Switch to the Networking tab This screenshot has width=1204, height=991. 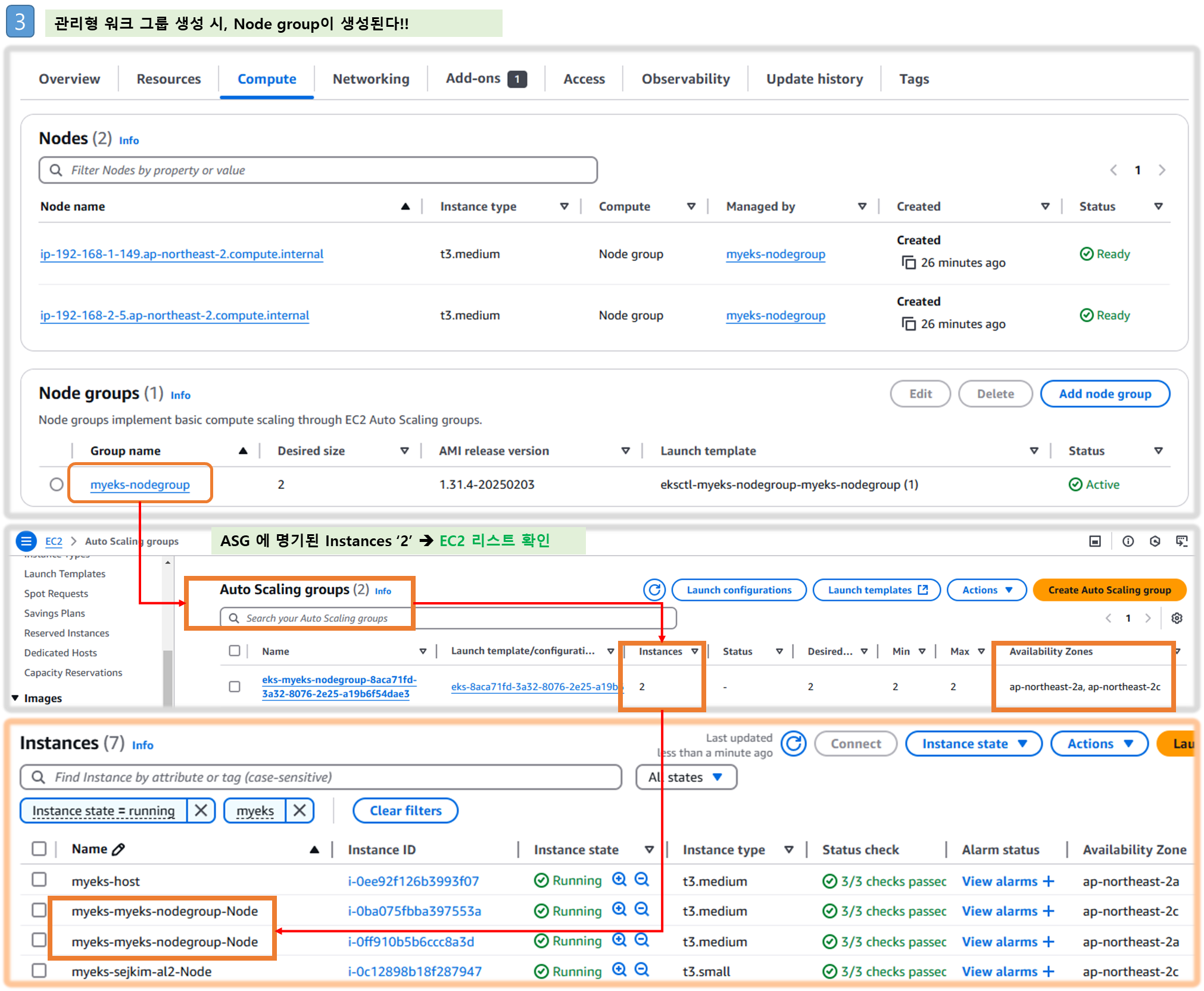(370, 79)
